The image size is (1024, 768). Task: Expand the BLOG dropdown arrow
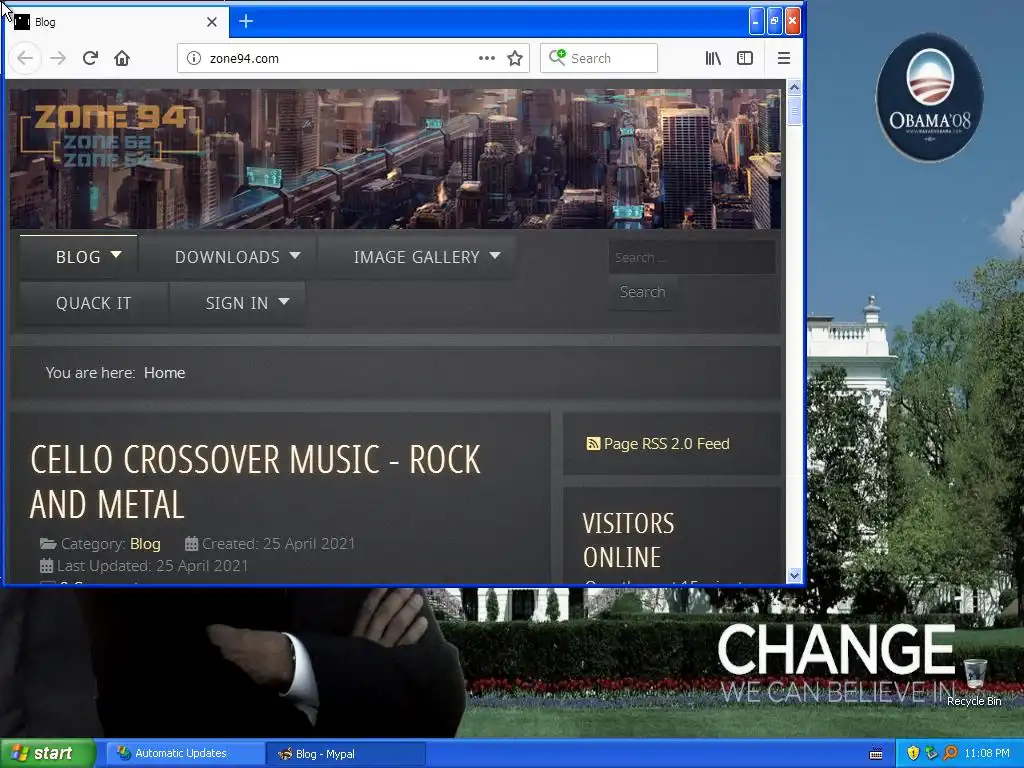116,255
